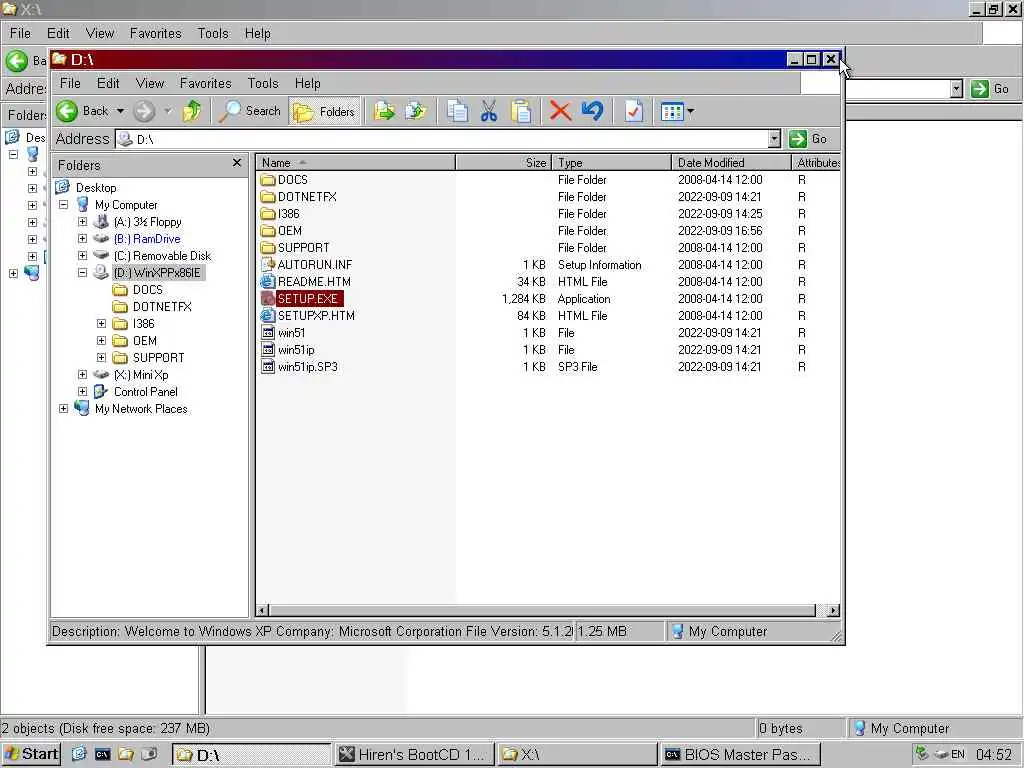Sort by the Date Modified column header
Viewport: 1024px width, 768px height.
click(731, 163)
